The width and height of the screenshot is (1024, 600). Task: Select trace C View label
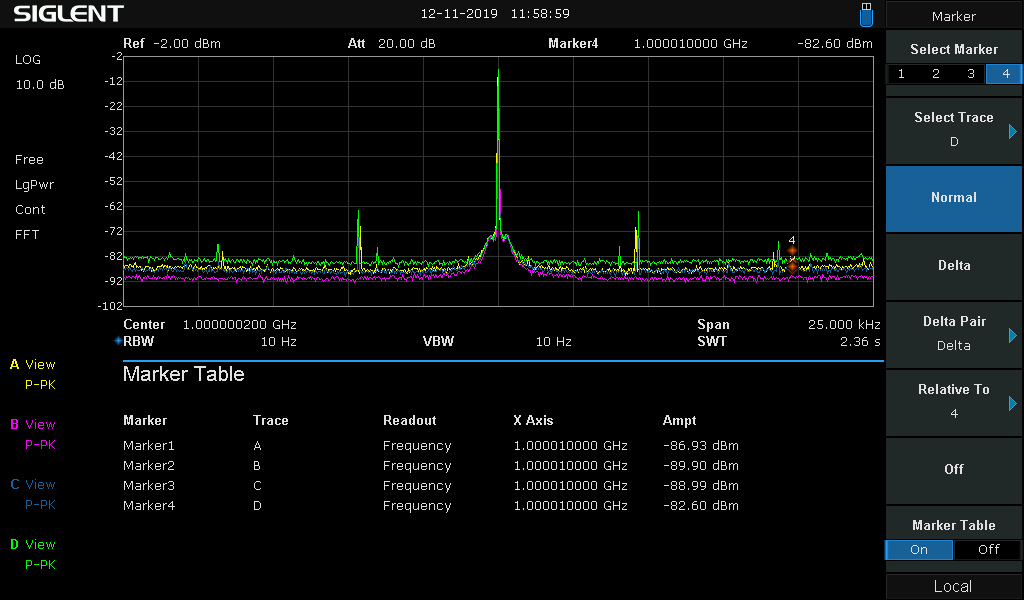33,484
